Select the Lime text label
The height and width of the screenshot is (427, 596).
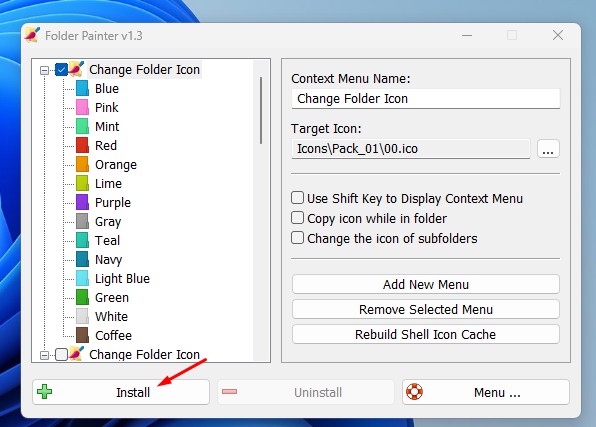(x=108, y=183)
